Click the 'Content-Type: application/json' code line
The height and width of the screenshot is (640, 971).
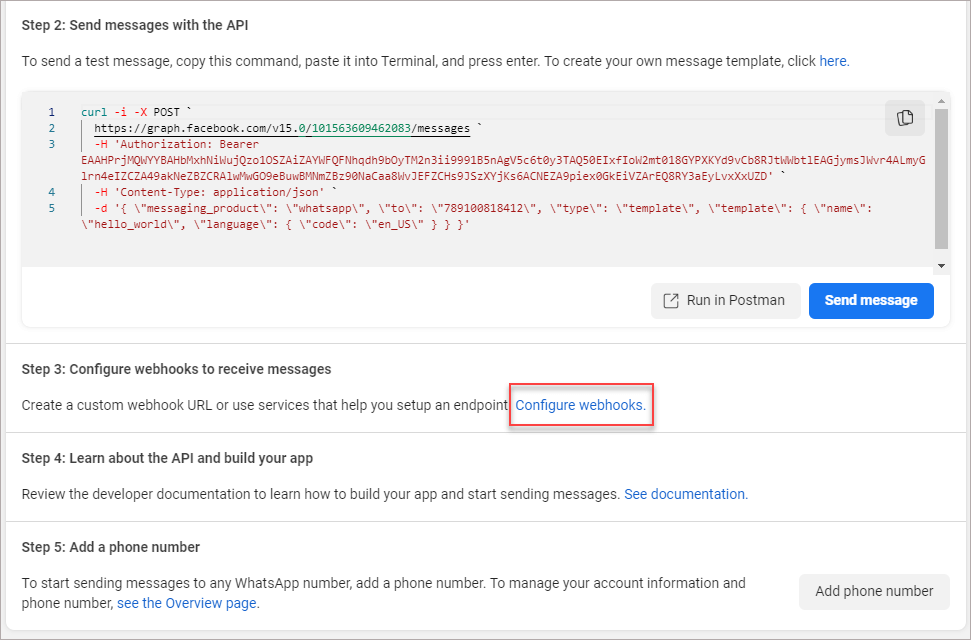[x=215, y=192]
